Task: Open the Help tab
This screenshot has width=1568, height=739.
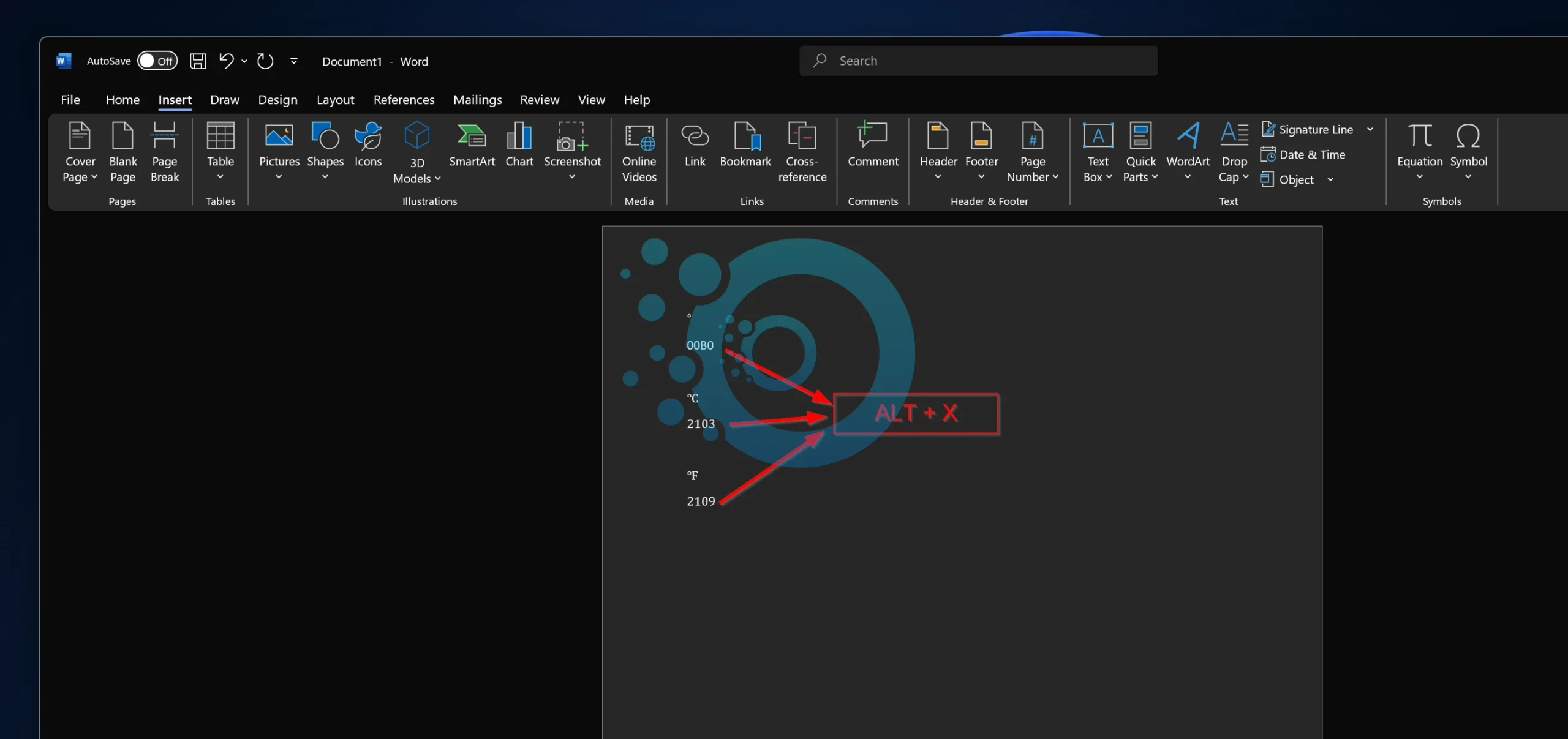Action: (636, 99)
